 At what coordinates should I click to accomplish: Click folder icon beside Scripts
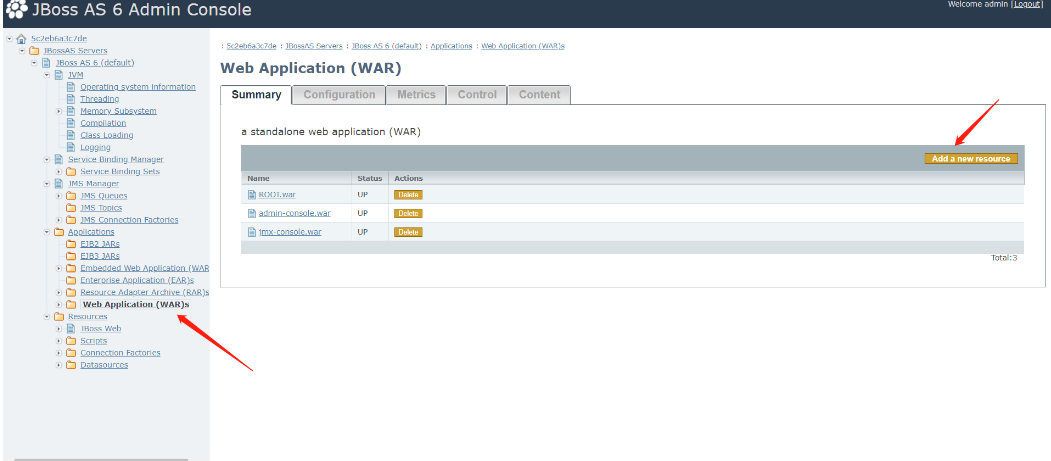click(x=70, y=340)
